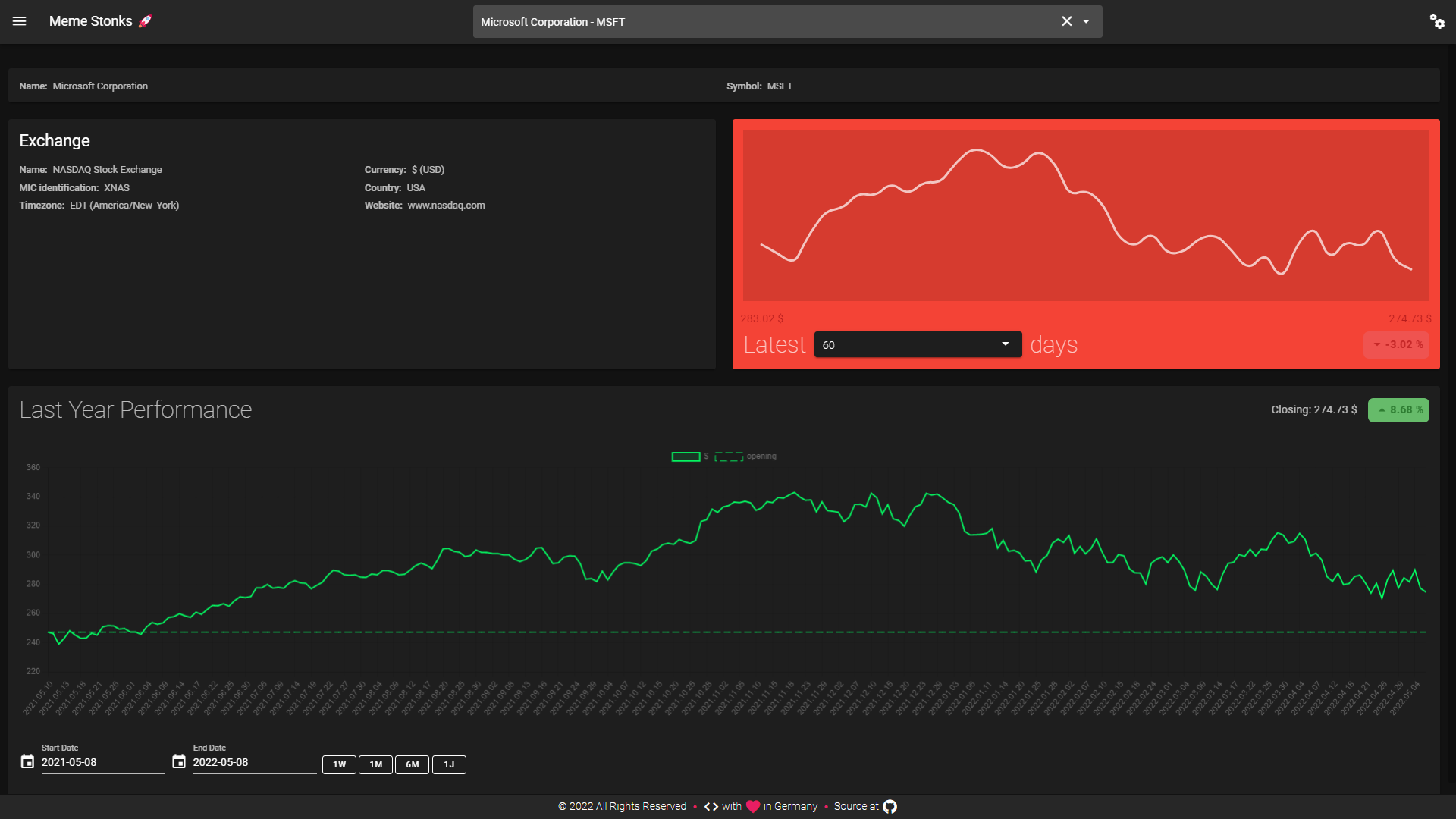Click the Exchange section heading

pos(55,140)
